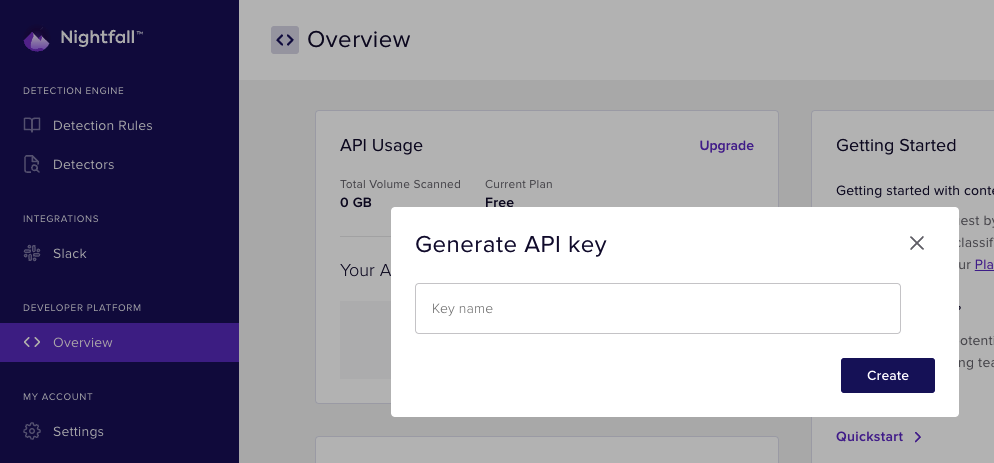Open the Quickstart link

[869, 436]
